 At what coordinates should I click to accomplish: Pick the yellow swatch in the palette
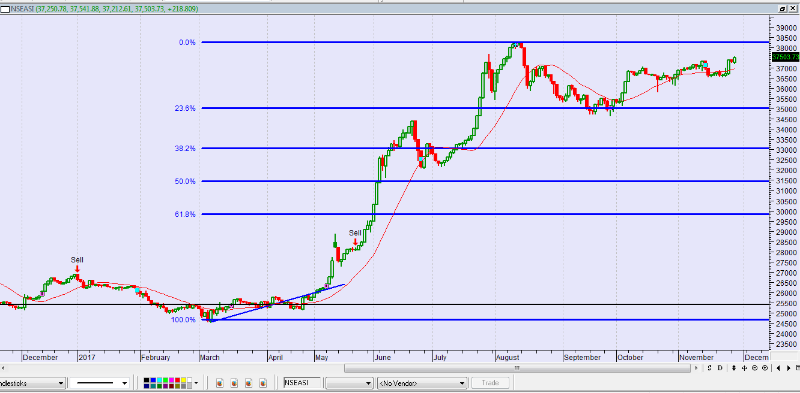coord(184,380)
